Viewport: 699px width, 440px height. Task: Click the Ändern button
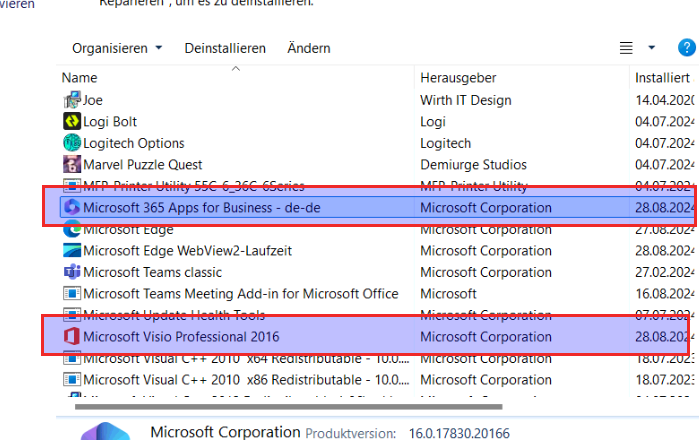tap(308, 48)
